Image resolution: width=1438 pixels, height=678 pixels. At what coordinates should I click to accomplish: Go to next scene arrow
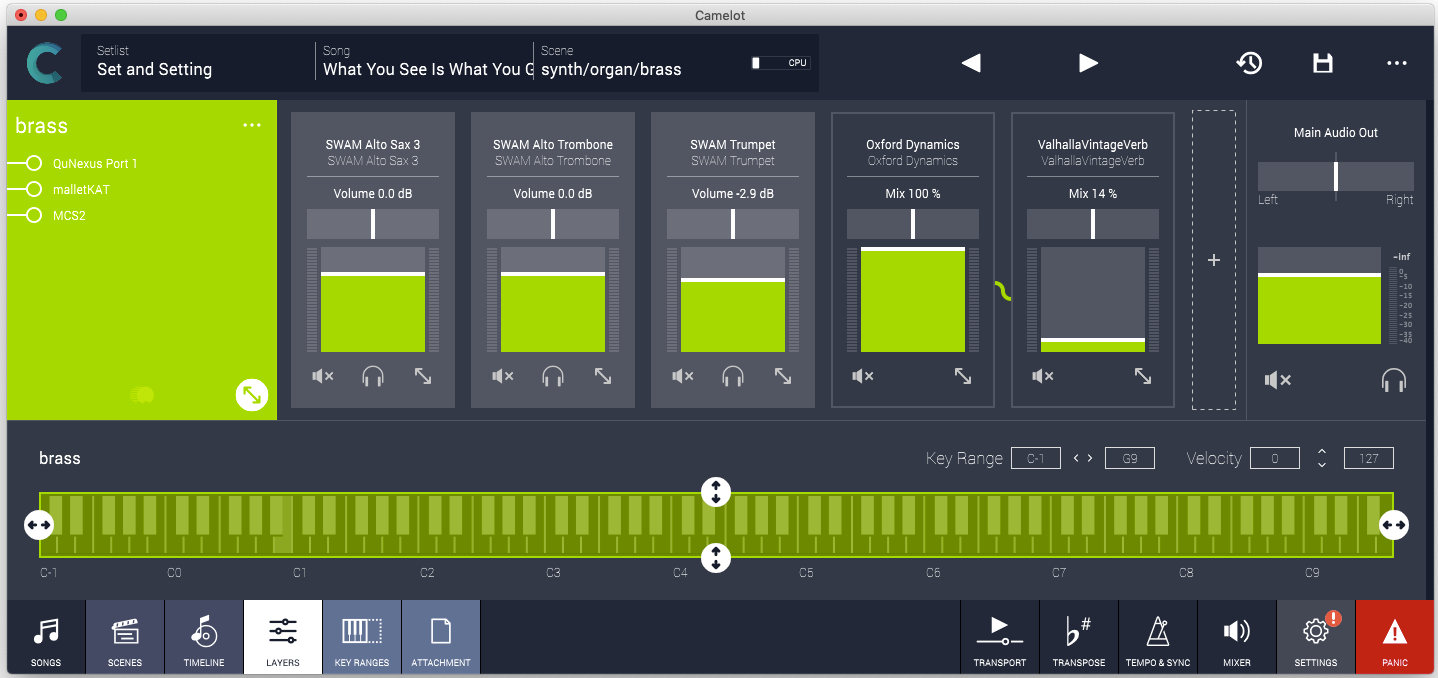(1088, 63)
